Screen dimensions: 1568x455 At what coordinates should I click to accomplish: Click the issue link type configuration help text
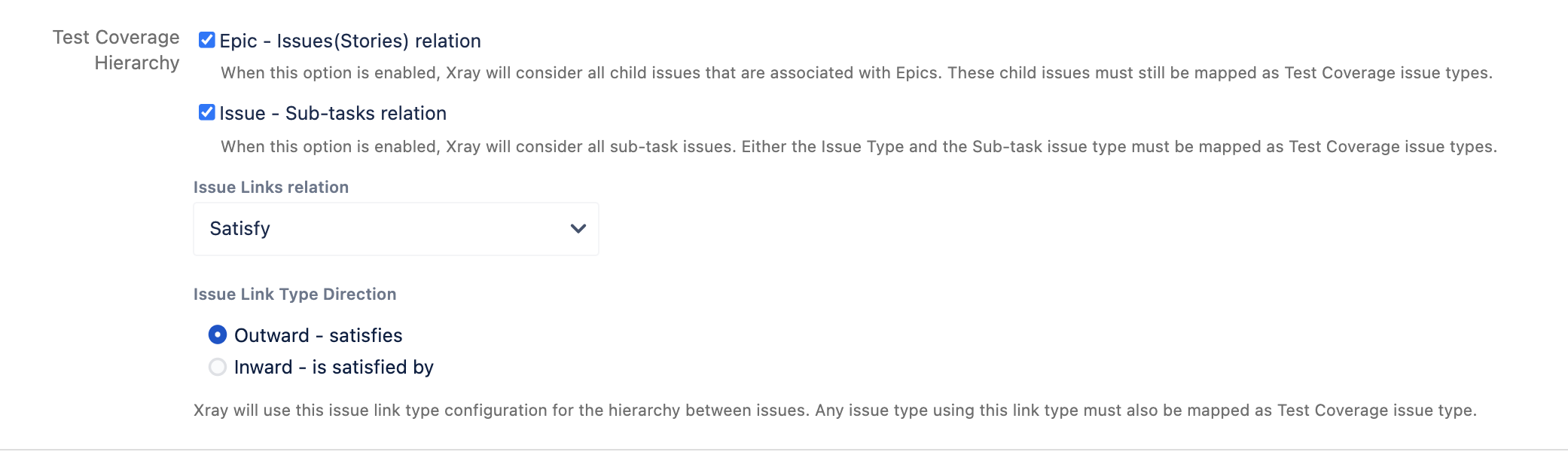pyautogui.click(x=835, y=411)
